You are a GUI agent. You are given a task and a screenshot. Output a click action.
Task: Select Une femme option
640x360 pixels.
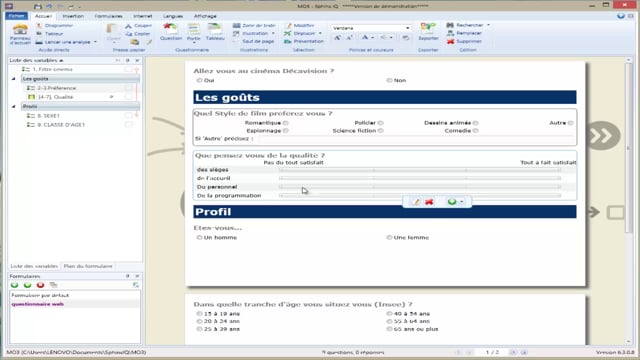[x=389, y=238]
